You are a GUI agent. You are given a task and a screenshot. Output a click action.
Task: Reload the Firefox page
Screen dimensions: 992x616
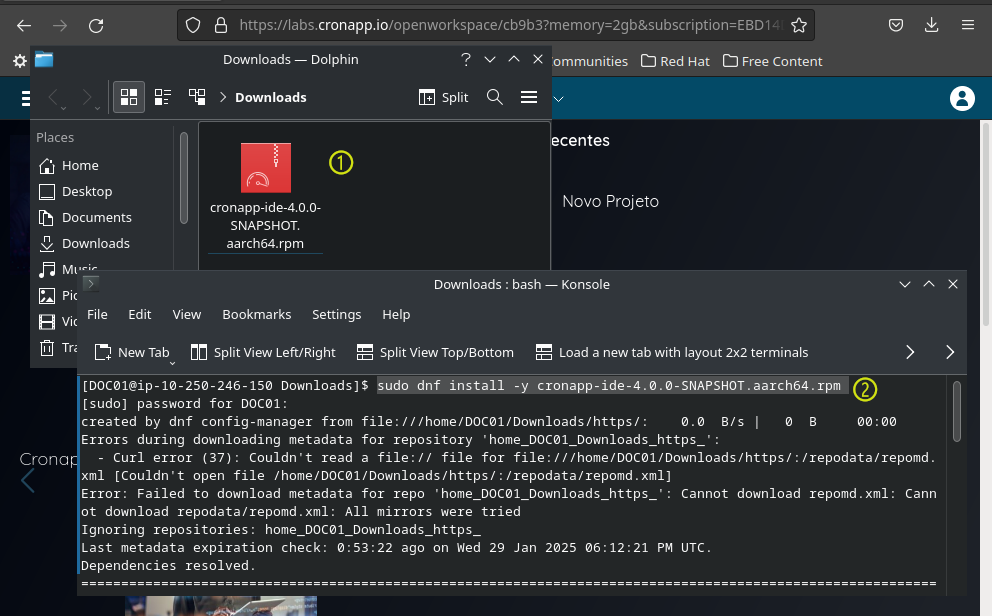click(x=96, y=25)
